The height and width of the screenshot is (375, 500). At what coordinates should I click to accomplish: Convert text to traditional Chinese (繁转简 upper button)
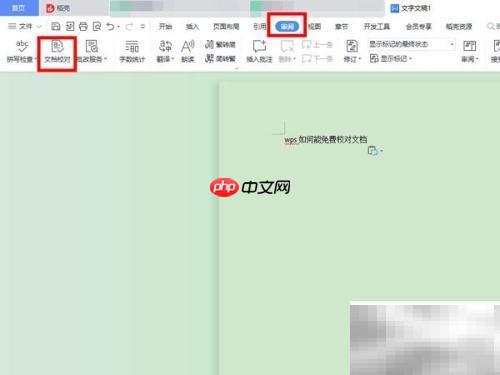pyautogui.click(x=220, y=44)
